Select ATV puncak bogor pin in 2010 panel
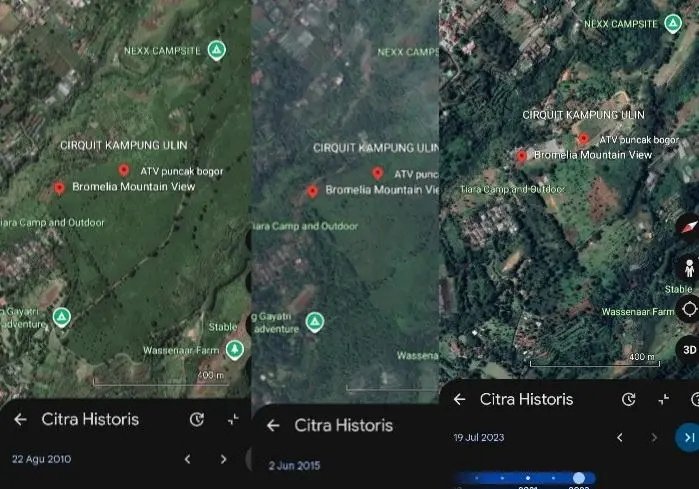Image resolution: width=699 pixels, height=489 pixels. [x=124, y=170]
